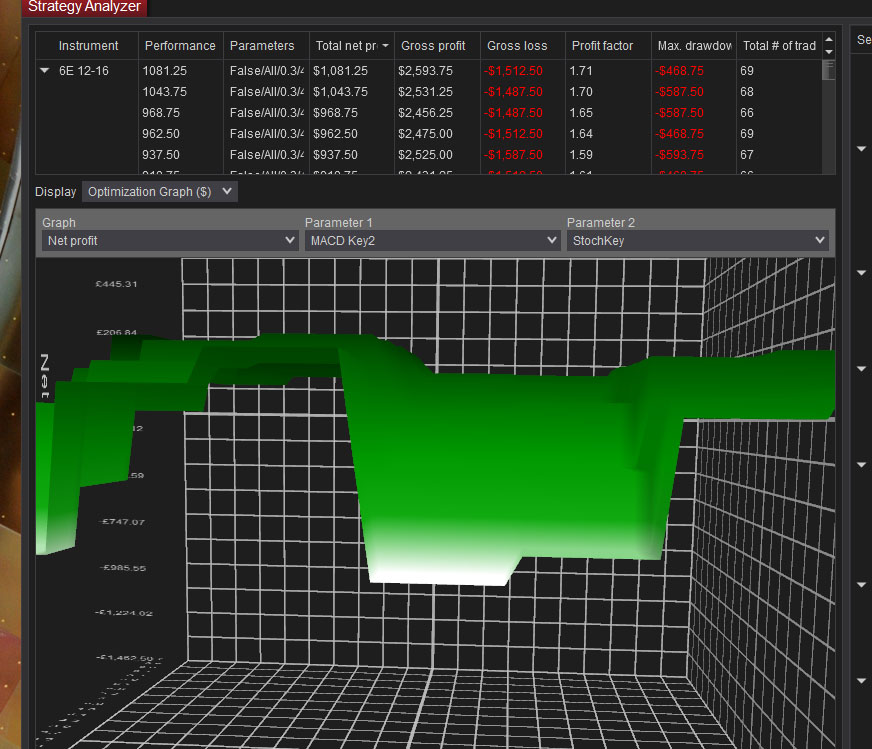Click total net profit cell $1,043.75
This screenshot has width=872, height=749.
click(x=340, y=92)
